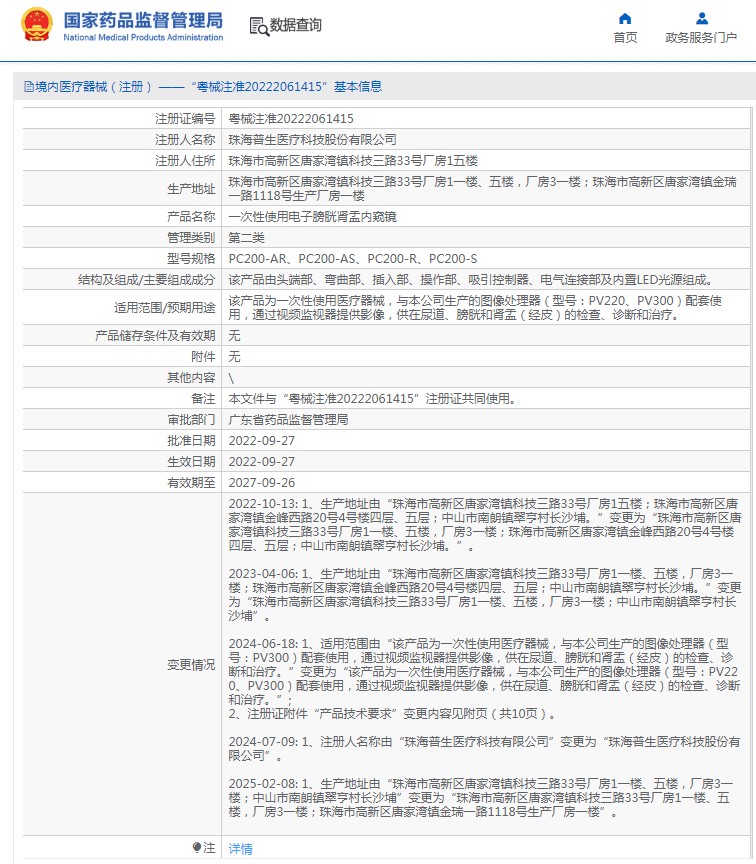
Task: Select the 2023-04-06 change record paragraph
Action: click(485, 595)
